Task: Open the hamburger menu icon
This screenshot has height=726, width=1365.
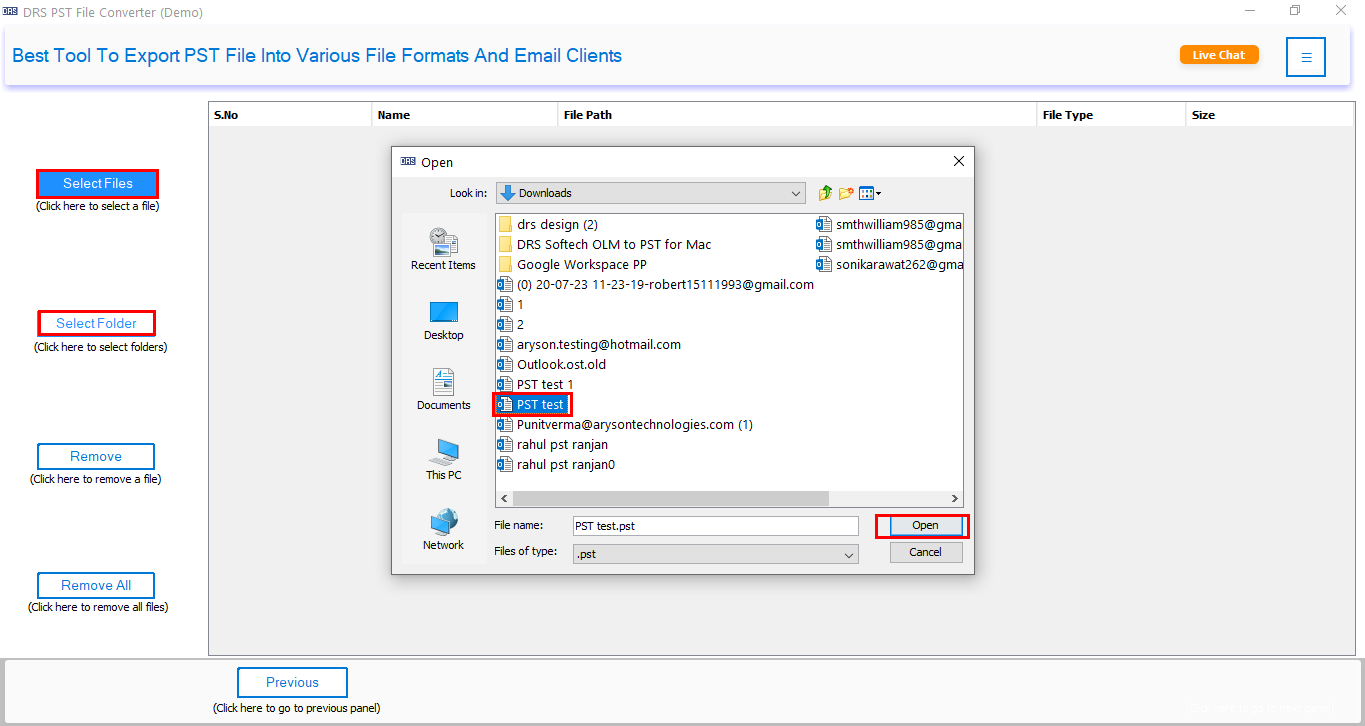Action: click(x=1306, y=57)
